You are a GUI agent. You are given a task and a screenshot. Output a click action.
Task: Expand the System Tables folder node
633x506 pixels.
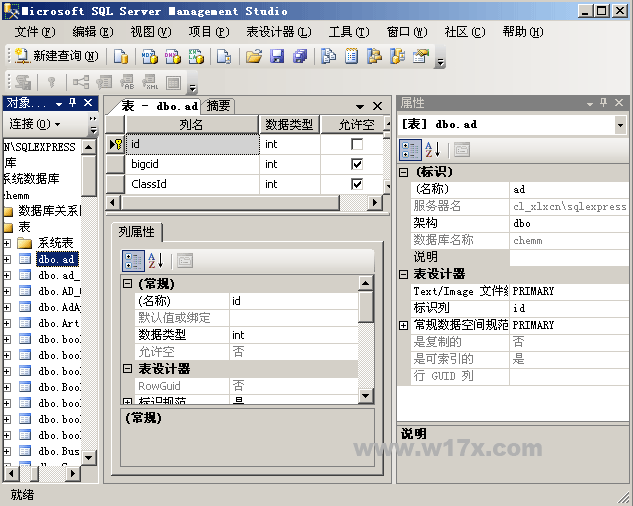tap(7, 243)
